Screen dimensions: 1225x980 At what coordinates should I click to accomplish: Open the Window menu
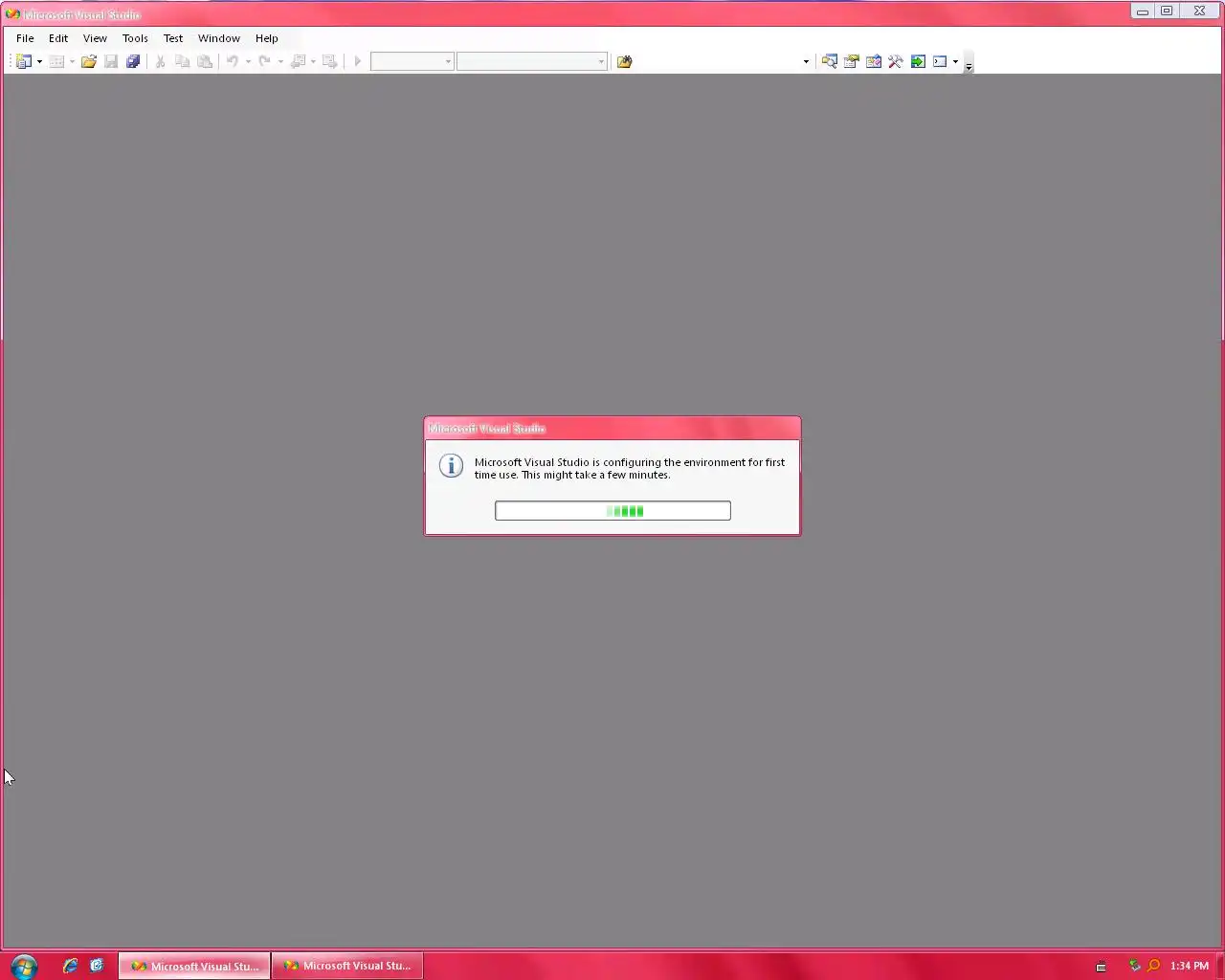point(219,38)
